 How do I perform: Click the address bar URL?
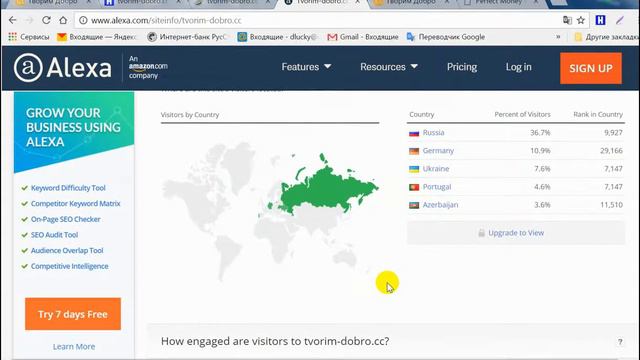pos(166,20)
